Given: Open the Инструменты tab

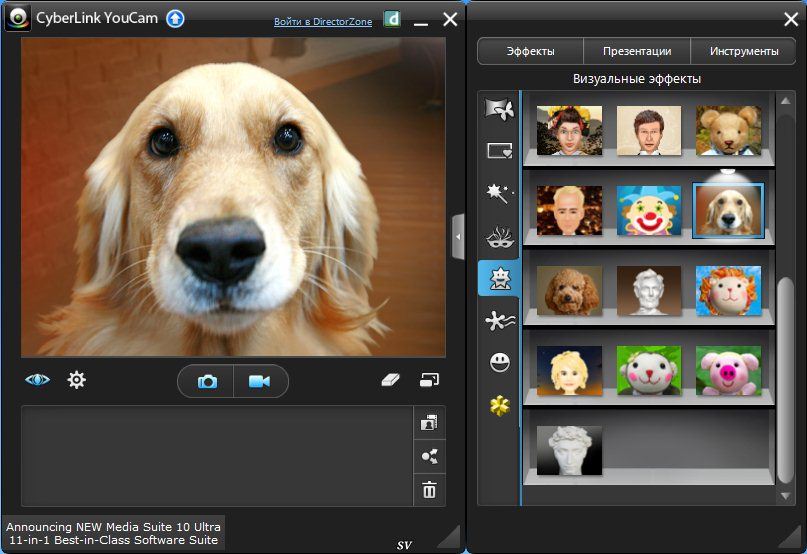Looking at the screenshot, I should click(743, 51).
